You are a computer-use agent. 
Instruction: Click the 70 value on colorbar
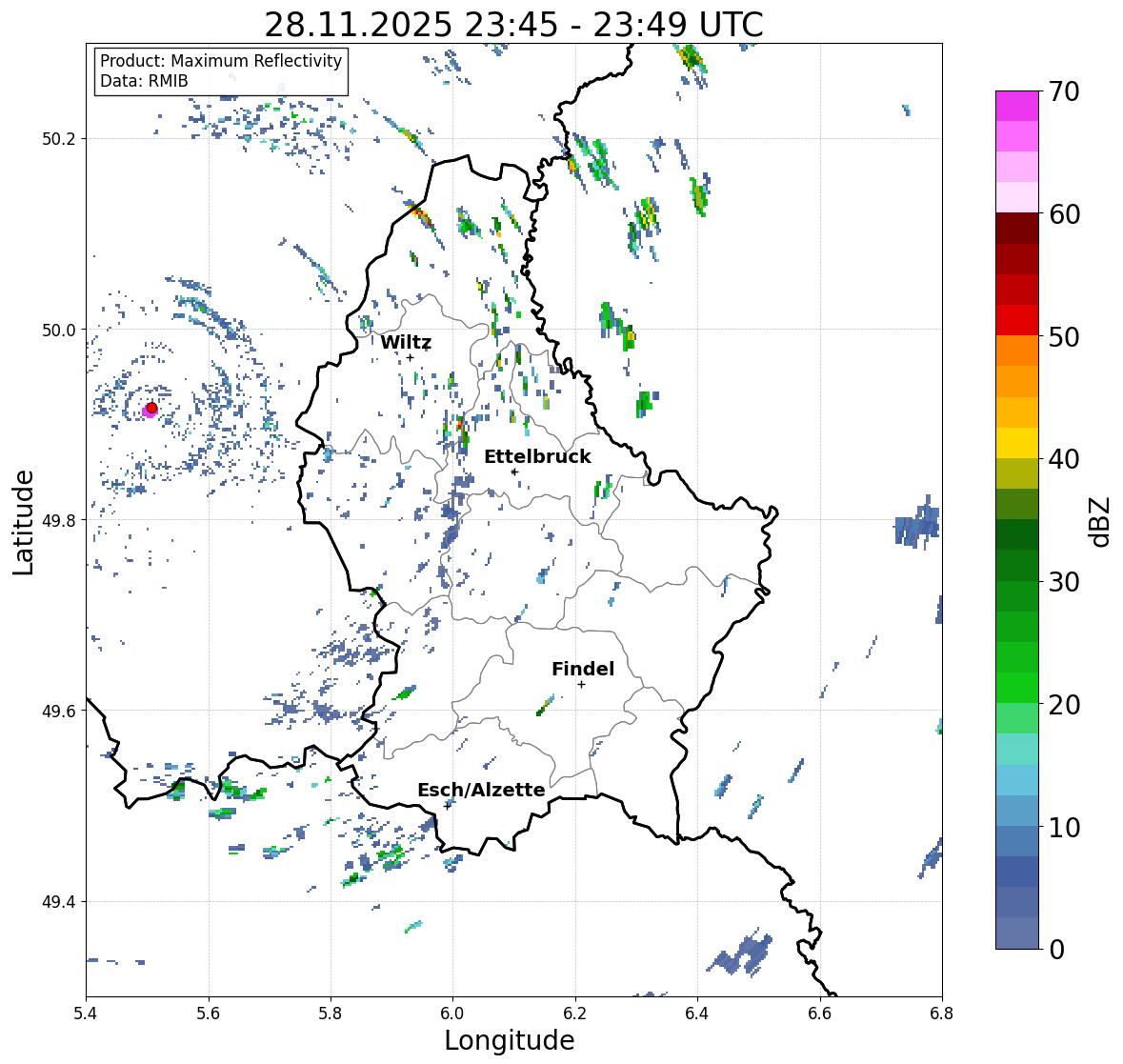(x=1064, y=91)
